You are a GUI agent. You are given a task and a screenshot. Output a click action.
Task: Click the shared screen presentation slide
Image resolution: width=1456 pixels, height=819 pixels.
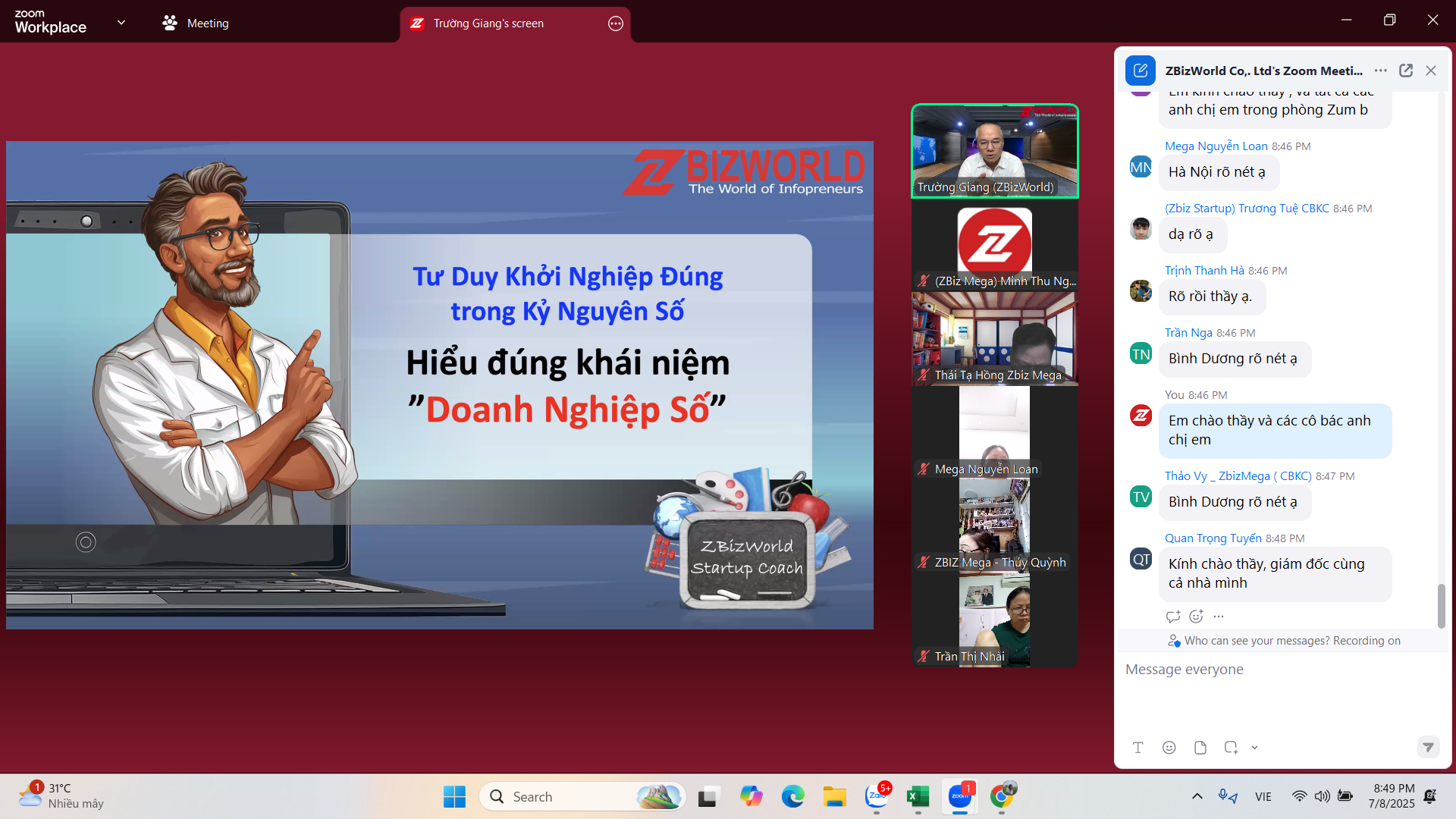click(440, 385)
